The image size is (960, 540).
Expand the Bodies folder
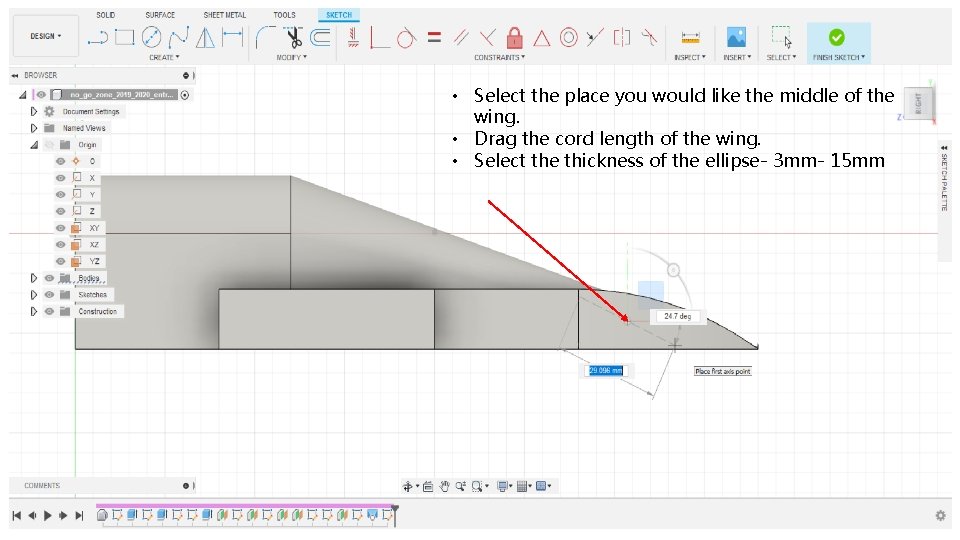point(34,278)
